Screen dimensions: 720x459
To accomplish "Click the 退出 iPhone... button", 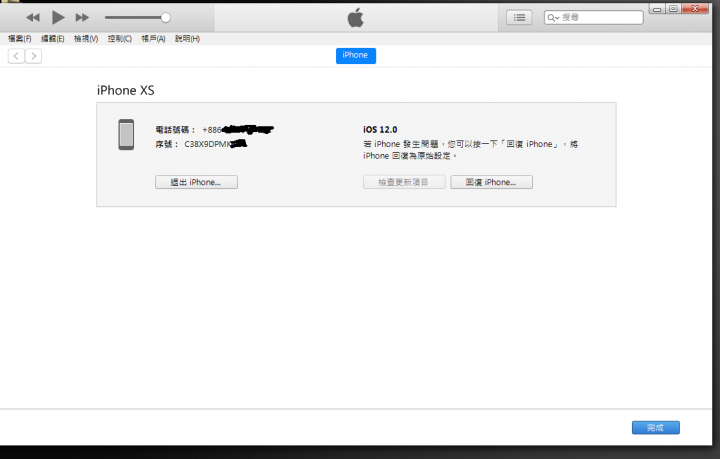I will pos(197,182).
